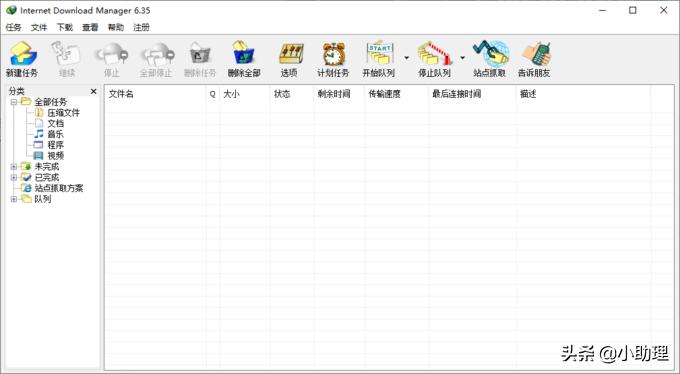Select the 全部任务 folder

[x=51, y=102]
